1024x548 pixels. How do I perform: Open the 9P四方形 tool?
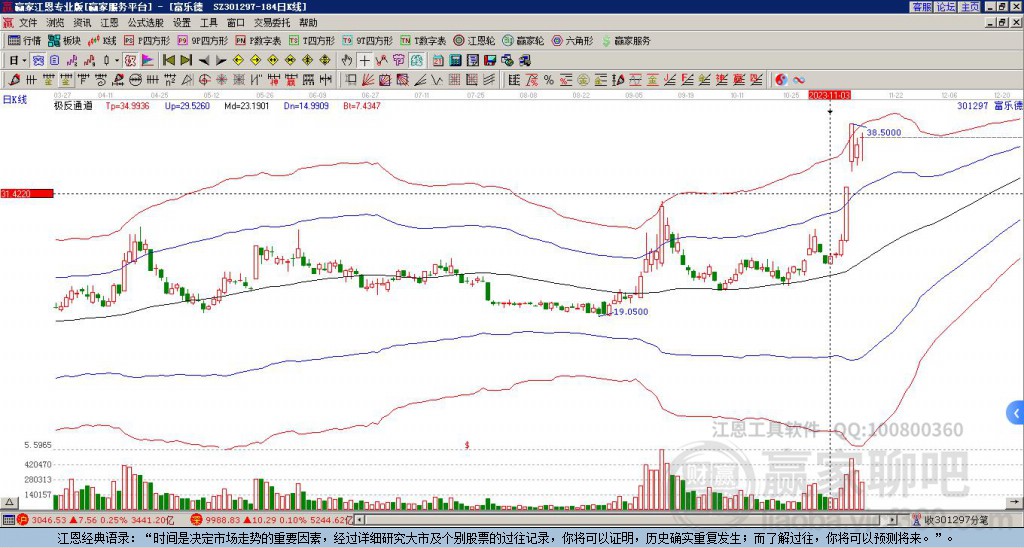[202, 40]
